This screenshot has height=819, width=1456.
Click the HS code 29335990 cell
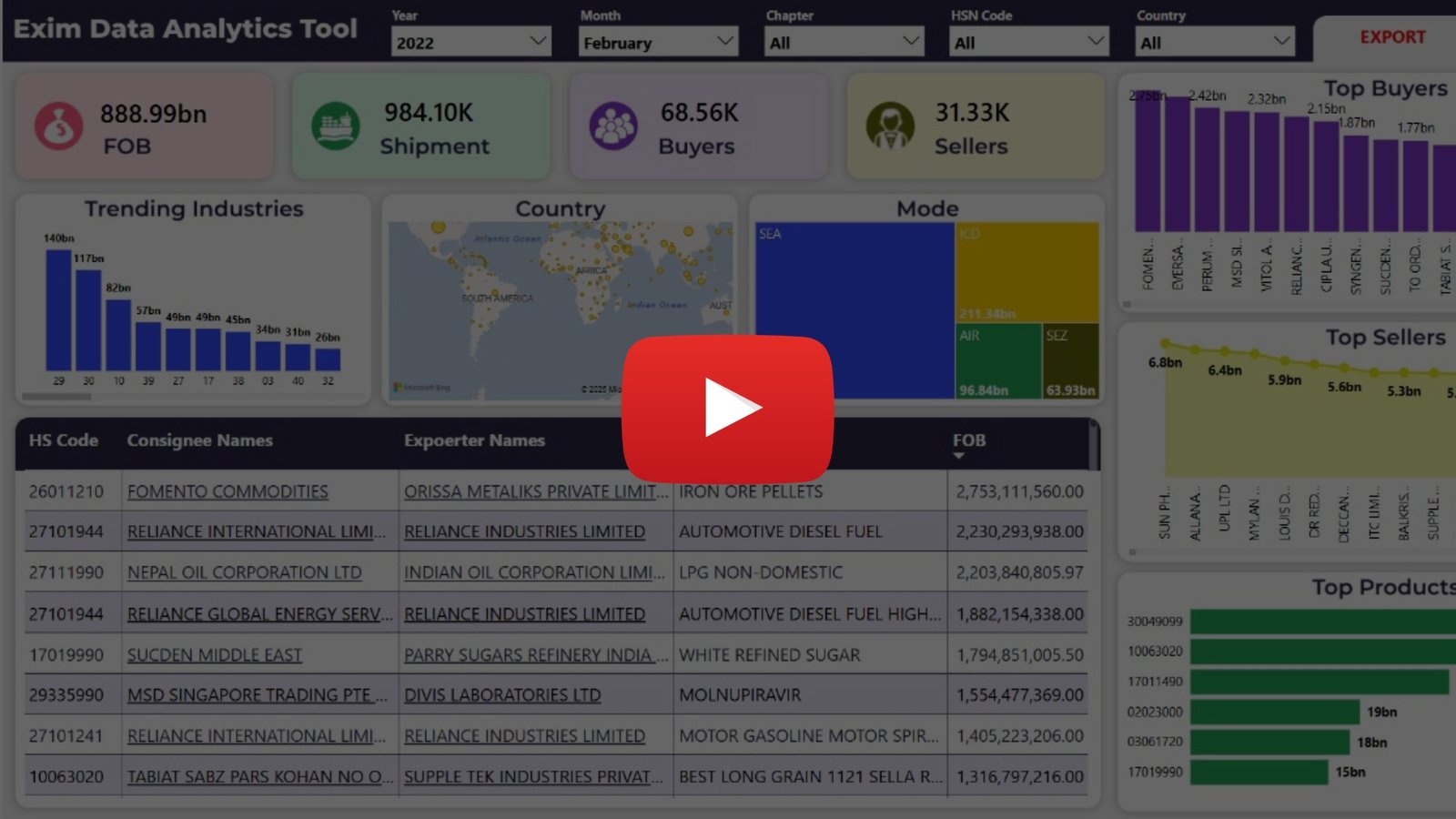[x=66, y=695]
